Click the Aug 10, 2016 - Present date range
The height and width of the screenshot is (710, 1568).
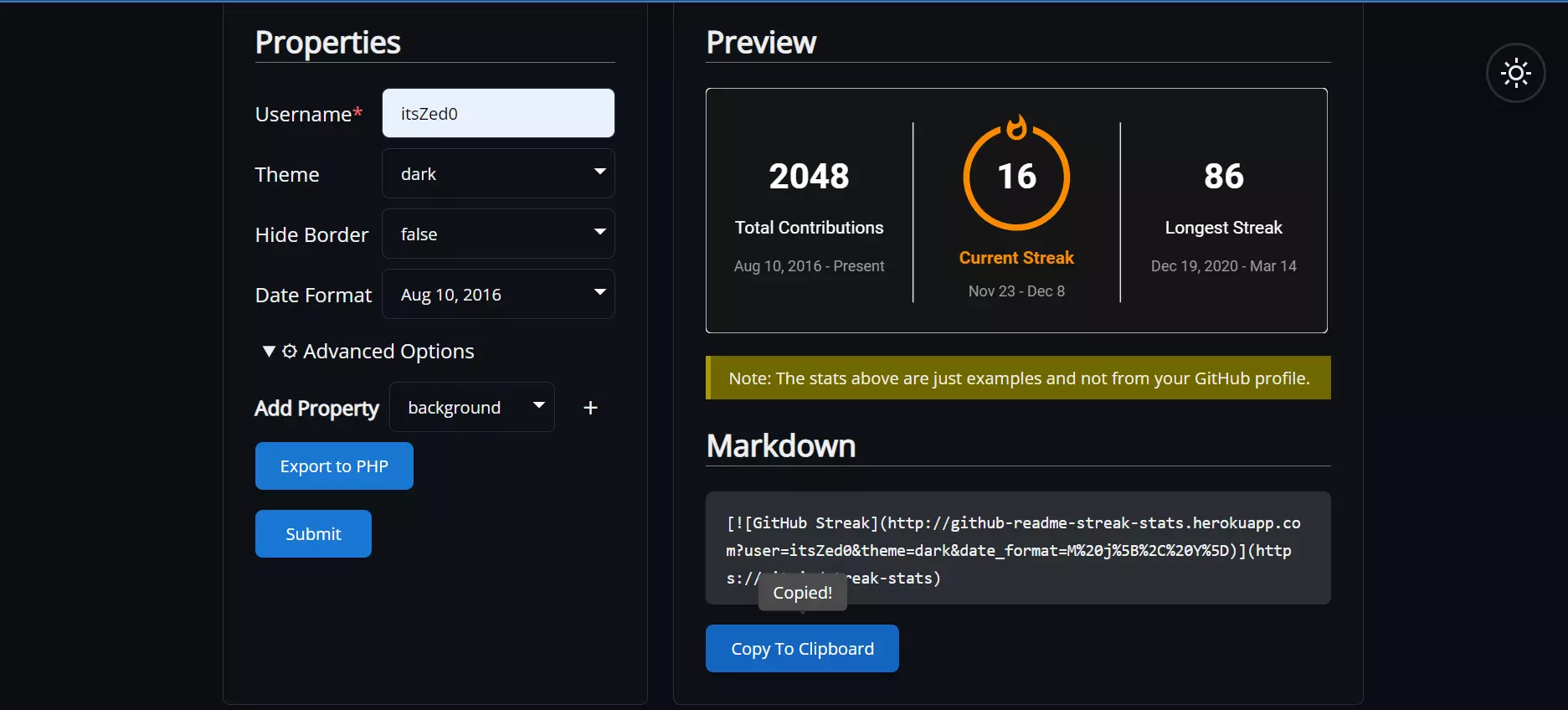pyautogui.click(x=809, y=266)
